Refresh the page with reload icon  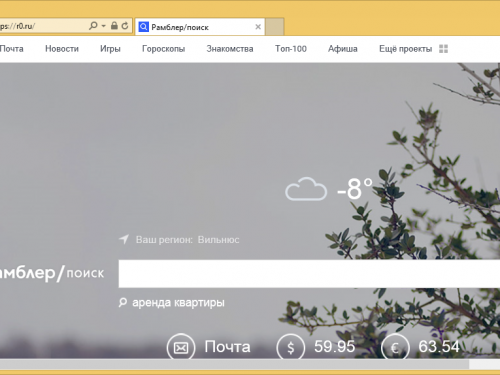point(125,26)
